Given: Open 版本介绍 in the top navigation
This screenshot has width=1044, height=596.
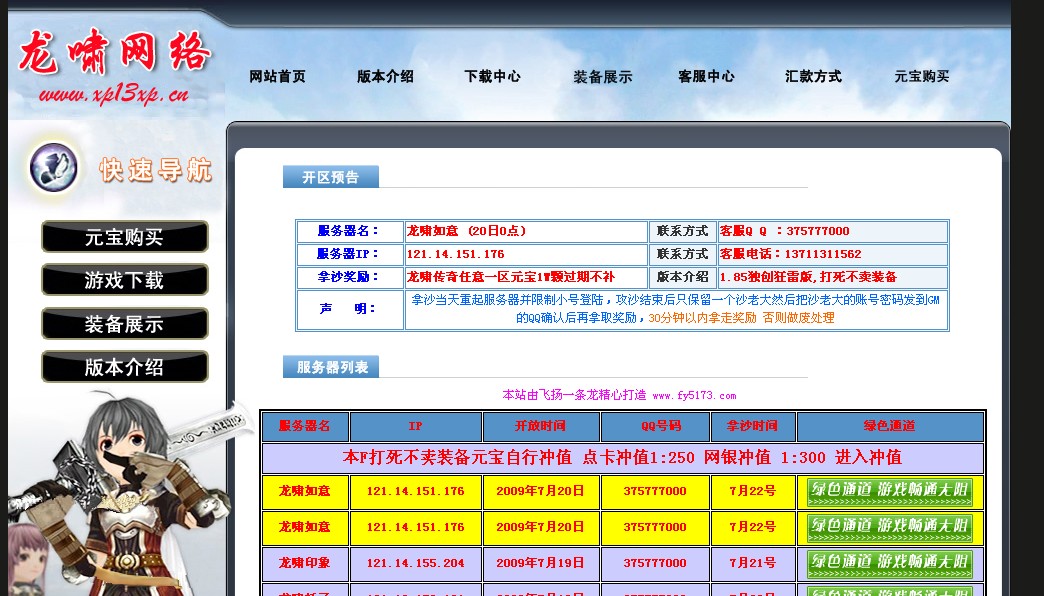Looking at the screenshot, I should 385,75.
